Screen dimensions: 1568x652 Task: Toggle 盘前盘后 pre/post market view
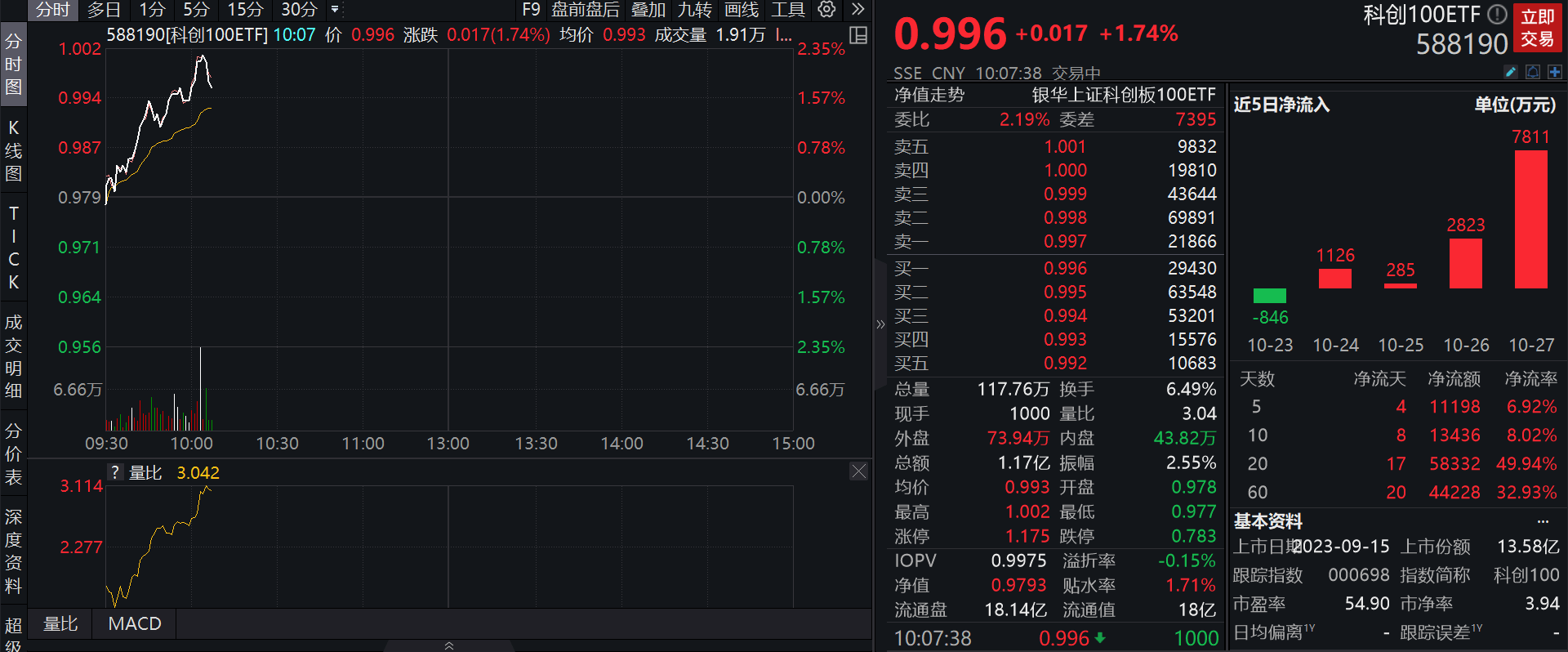(586, 10)
